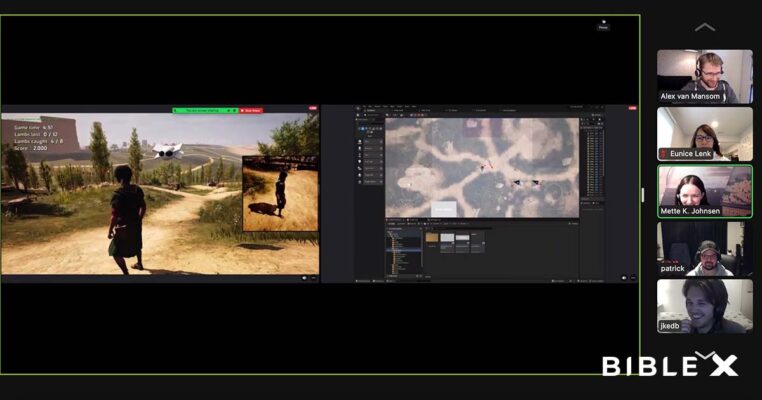
Task: Click the white label box in editor viewport
Action: coord(444,209)
